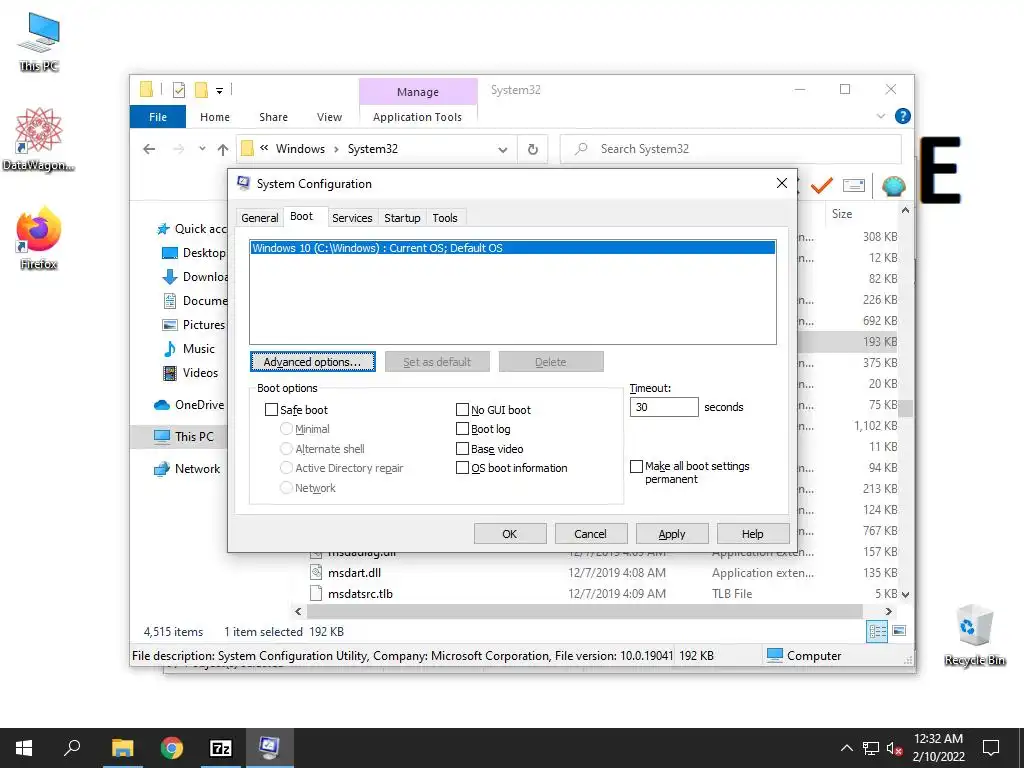Enable Safe boot checkbox

pyautogui.click(x=272, y=409)
